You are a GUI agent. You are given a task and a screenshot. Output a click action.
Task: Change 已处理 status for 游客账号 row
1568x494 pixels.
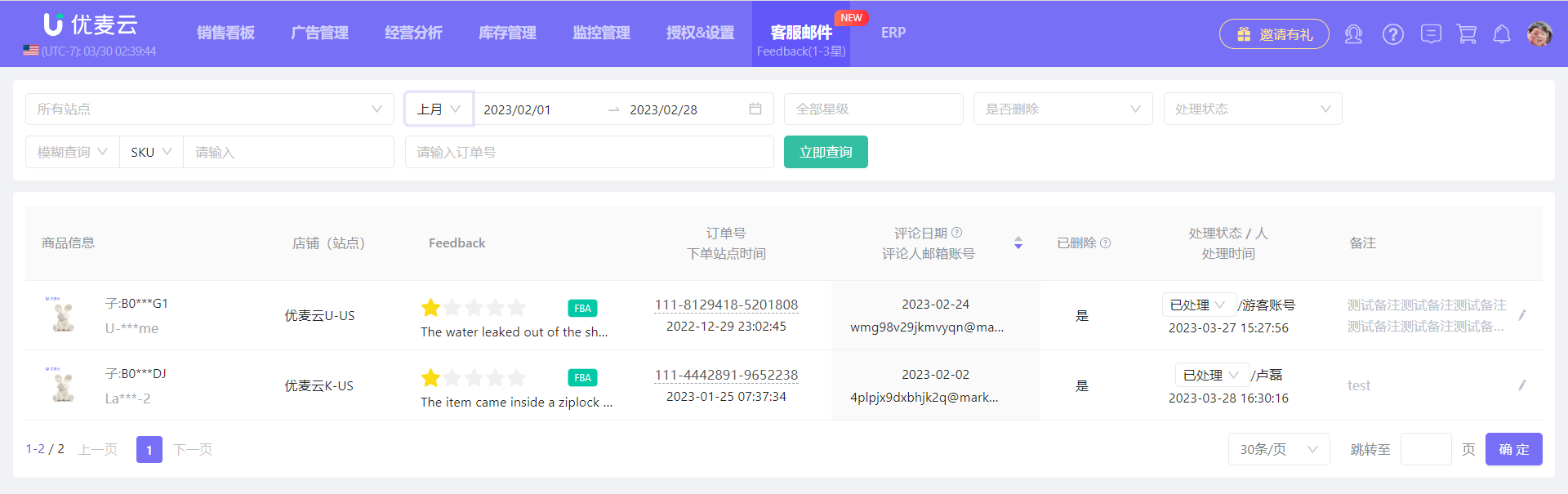(x=1199, y=305)
